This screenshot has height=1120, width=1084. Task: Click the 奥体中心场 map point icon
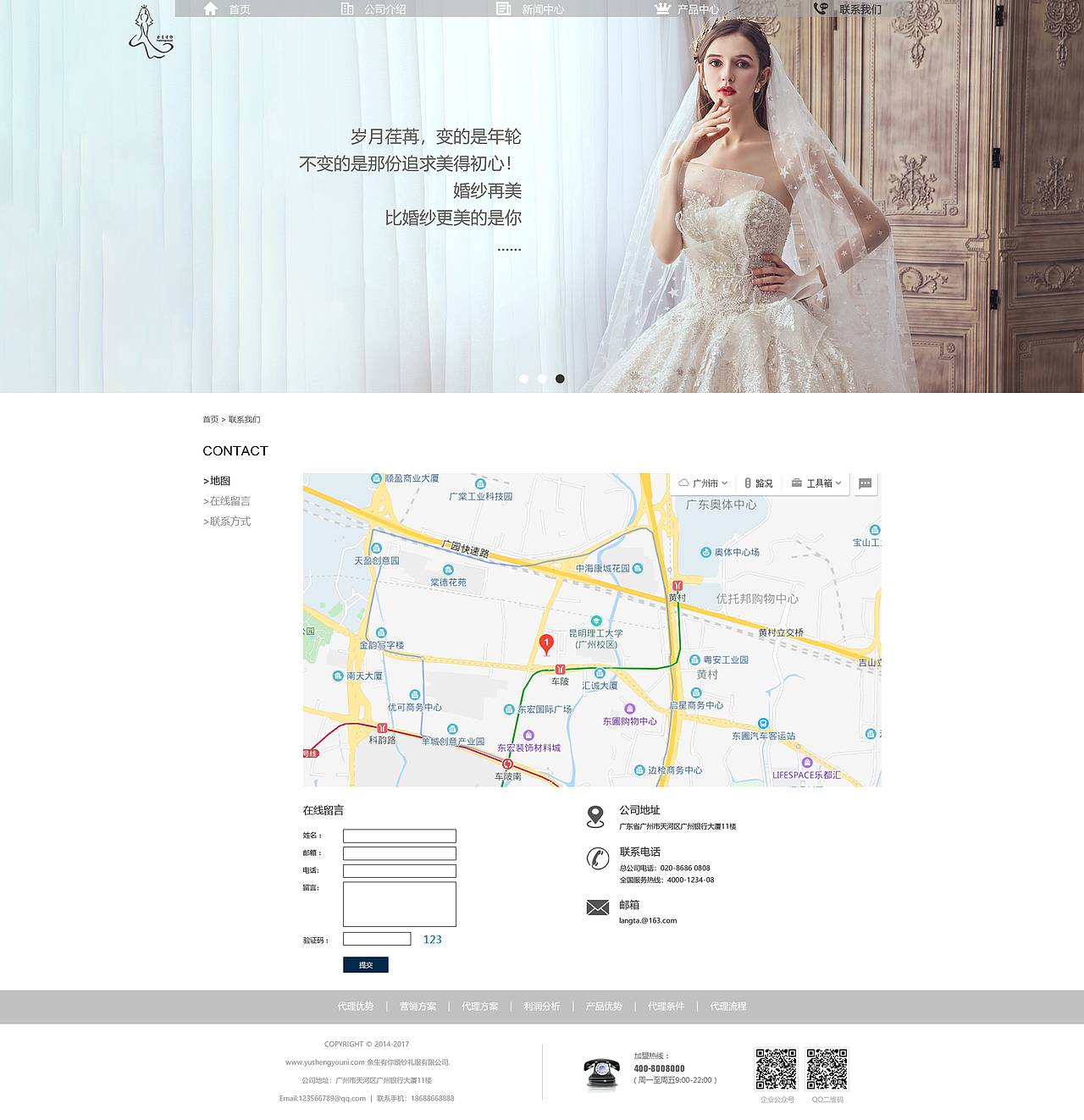pos(705,553)
